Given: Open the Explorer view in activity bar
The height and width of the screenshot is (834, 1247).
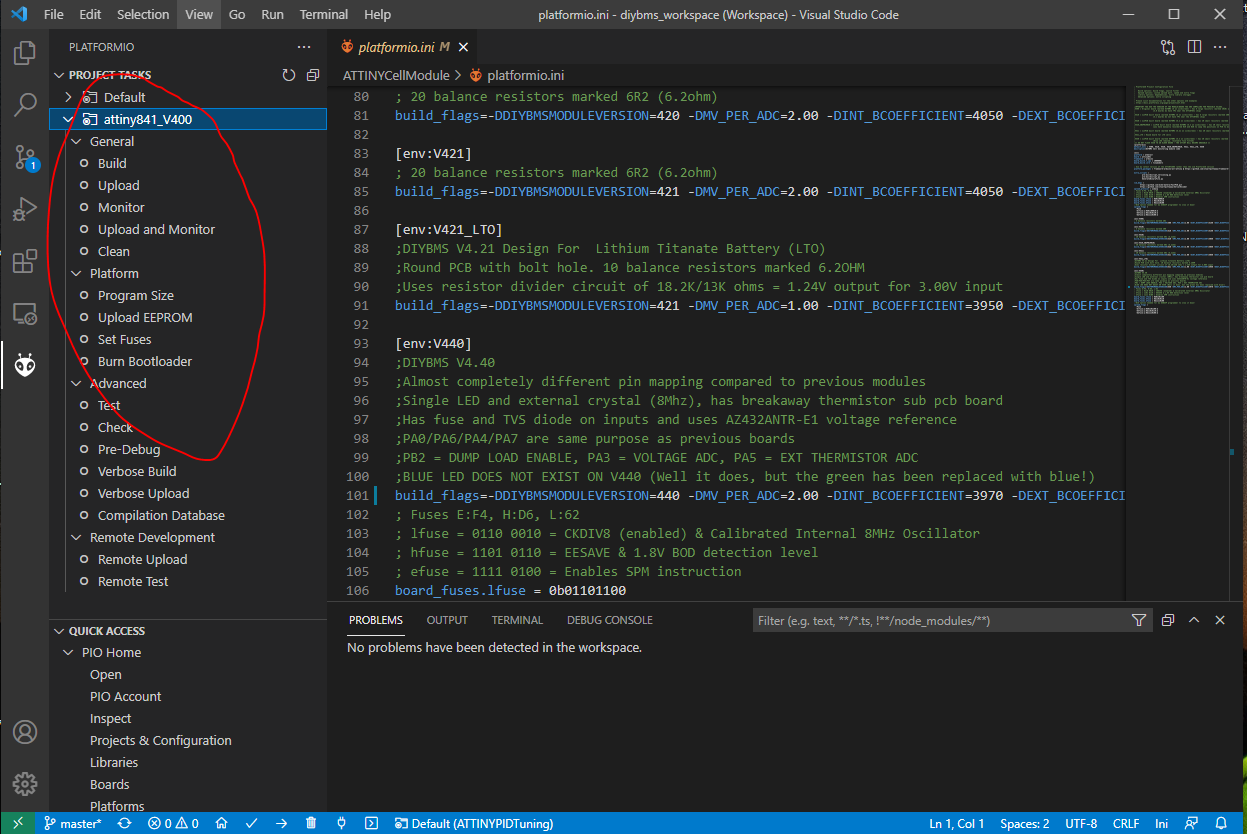Looking at the screenshot, I should click(x=25, y=52).
